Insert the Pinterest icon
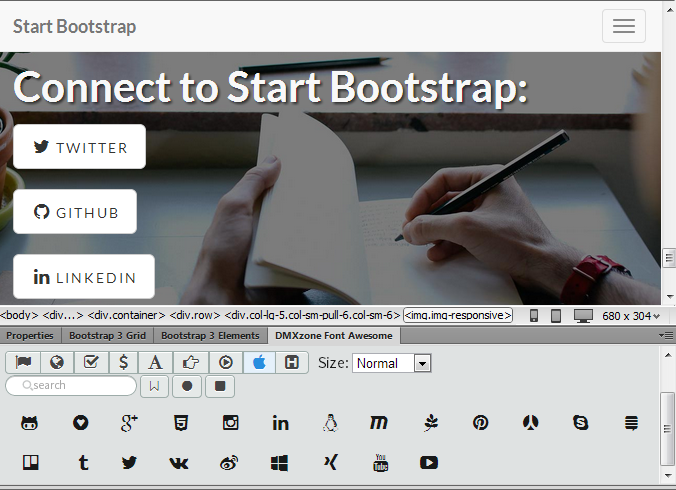This screenshot has width=676, height=490. pyautogui.click(x=480, y=423)
